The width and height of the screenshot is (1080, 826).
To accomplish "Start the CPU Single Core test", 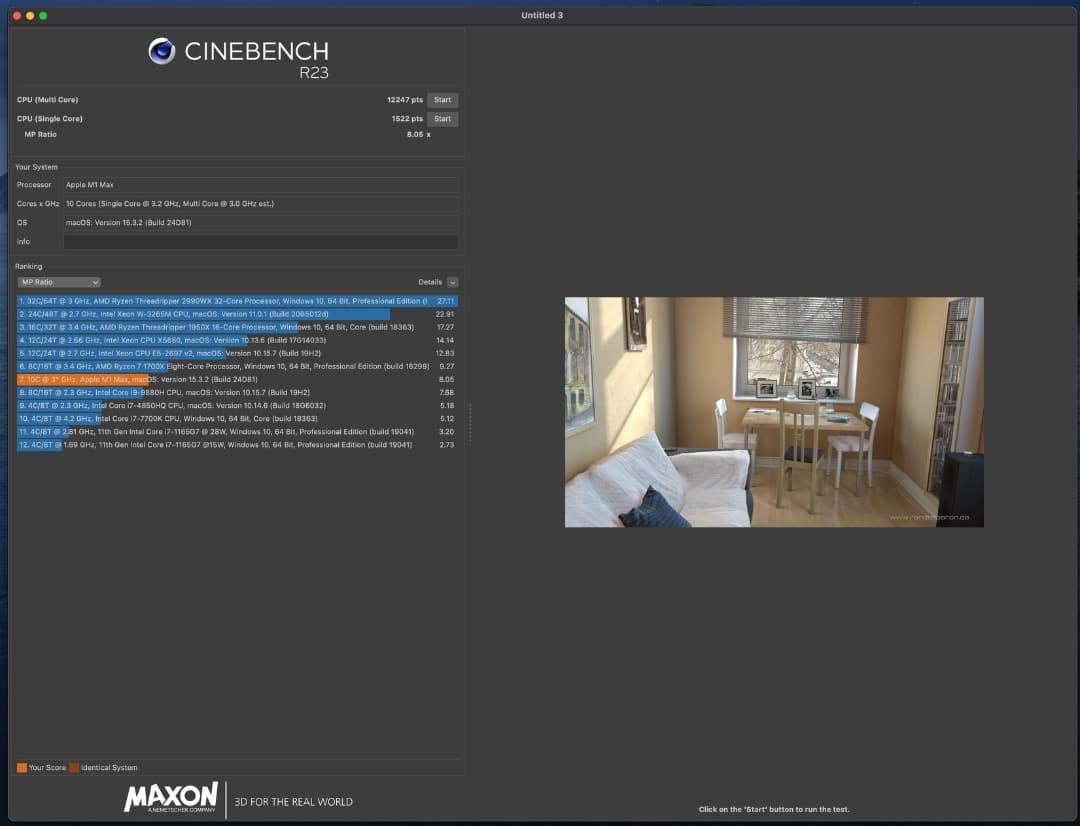I will coord(442,119).
